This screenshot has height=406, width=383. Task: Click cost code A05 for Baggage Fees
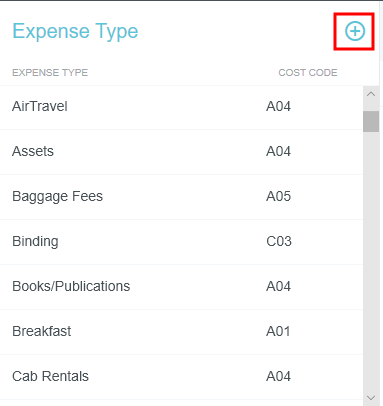[278, 196]
